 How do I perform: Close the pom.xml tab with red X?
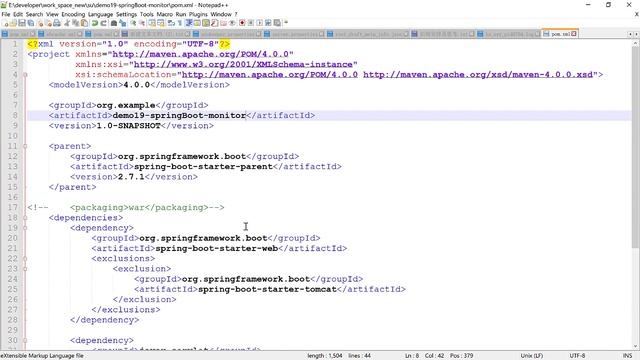point(574,34)
